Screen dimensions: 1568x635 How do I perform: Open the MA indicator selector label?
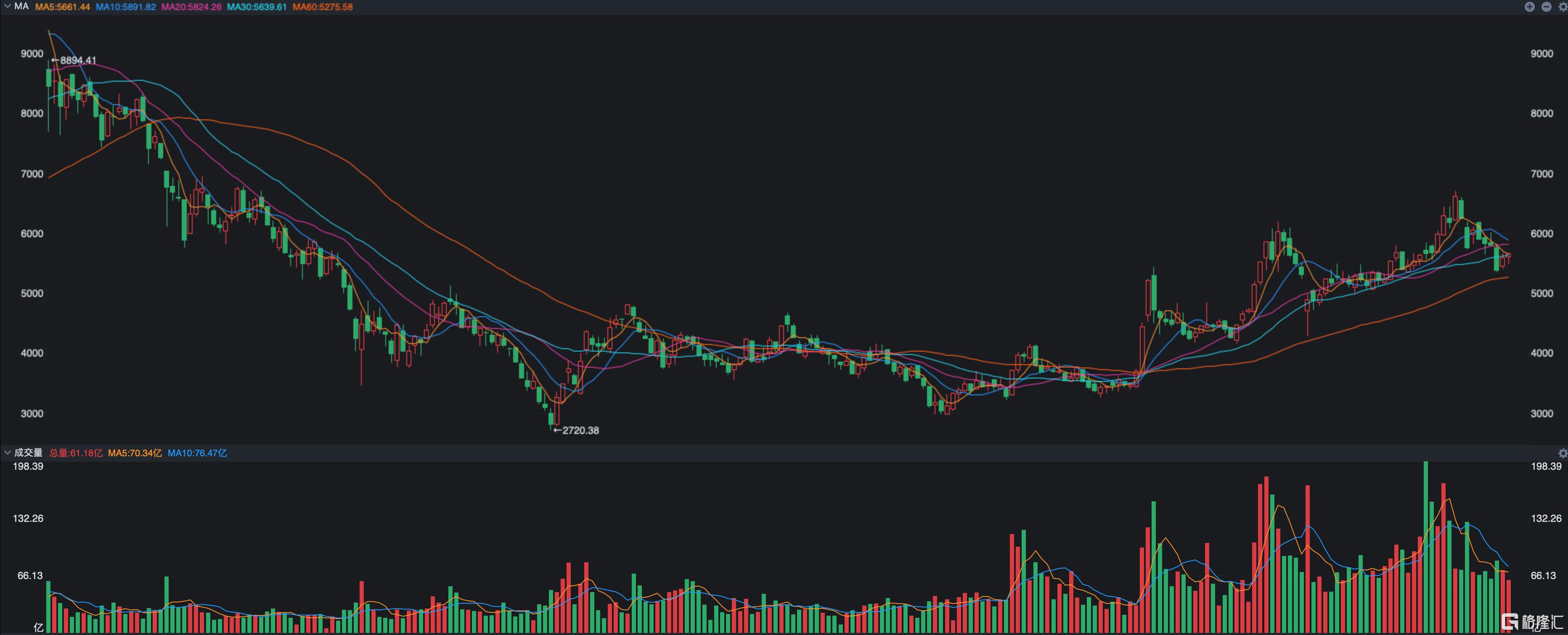coord(21,7)
